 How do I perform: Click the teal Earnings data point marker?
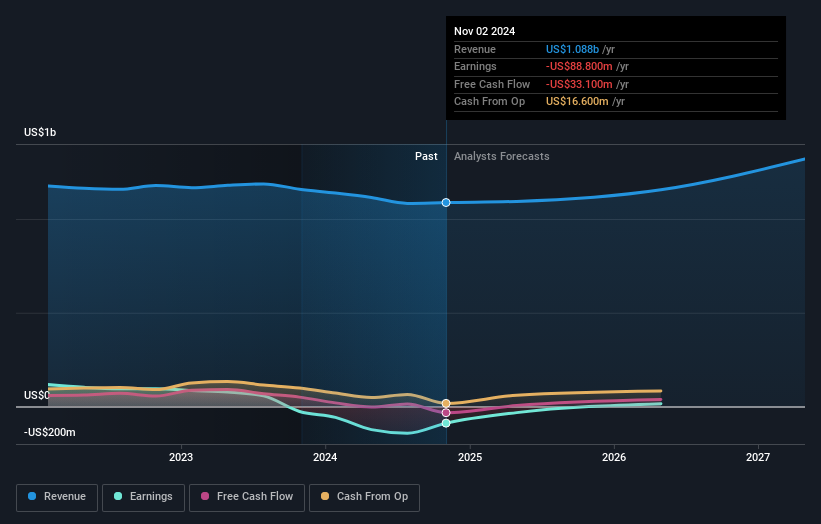point(446,423)
